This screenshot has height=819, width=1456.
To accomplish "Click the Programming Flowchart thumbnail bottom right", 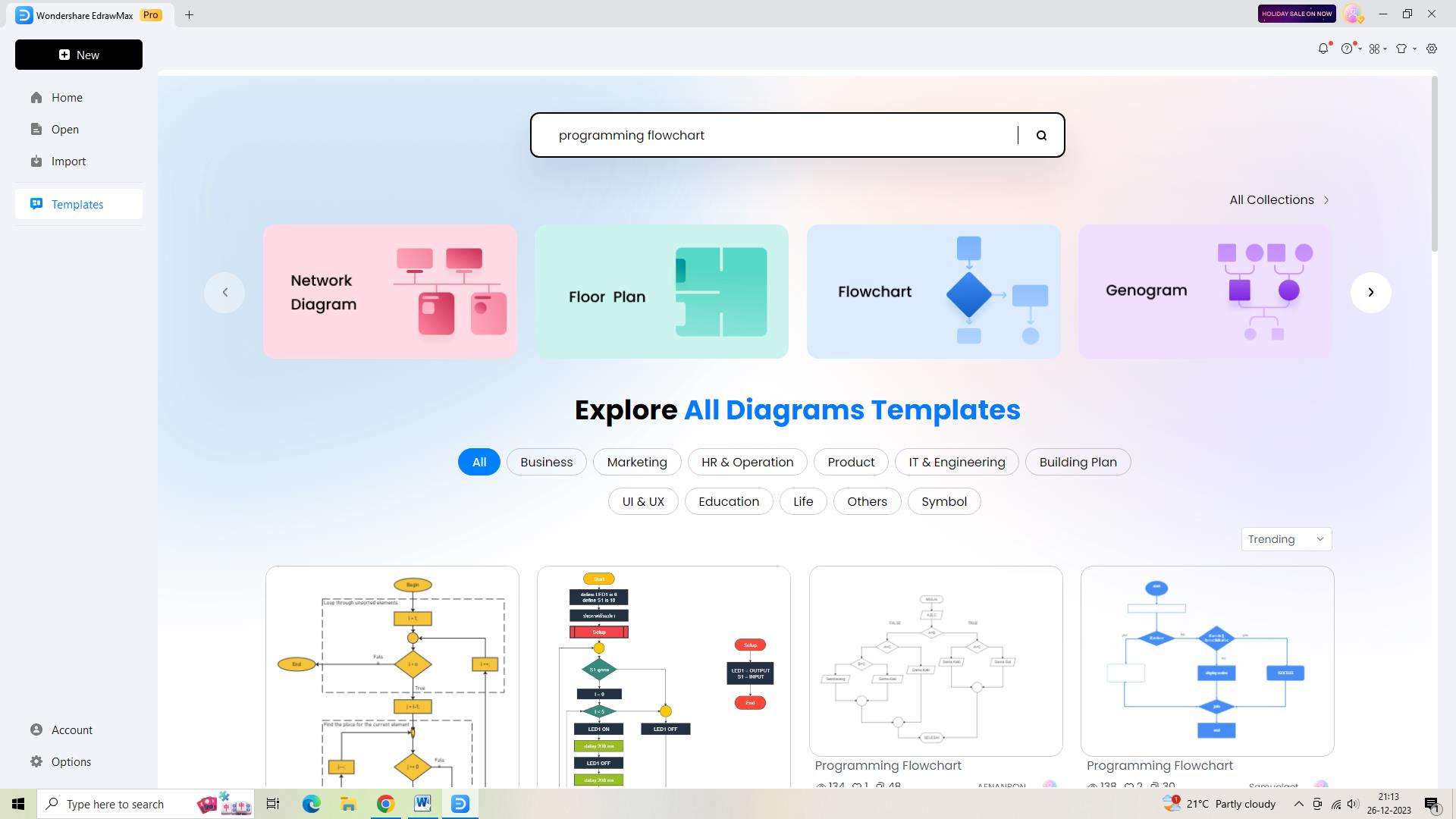I will [1207, 661].
